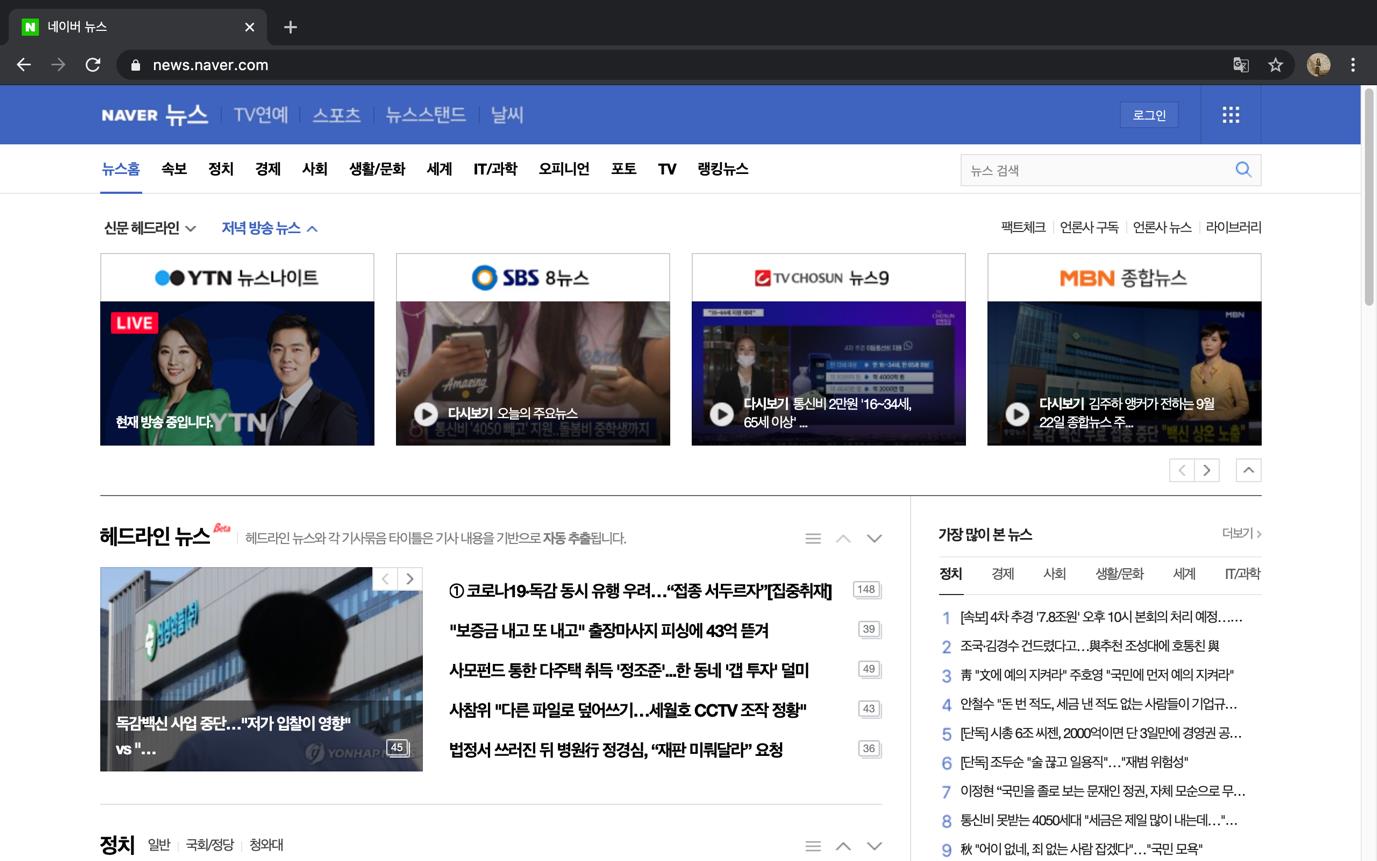Screen dimensions: 1377x861
Task: Click the magnifier search icon
Action: click(x=1243, y=170)
